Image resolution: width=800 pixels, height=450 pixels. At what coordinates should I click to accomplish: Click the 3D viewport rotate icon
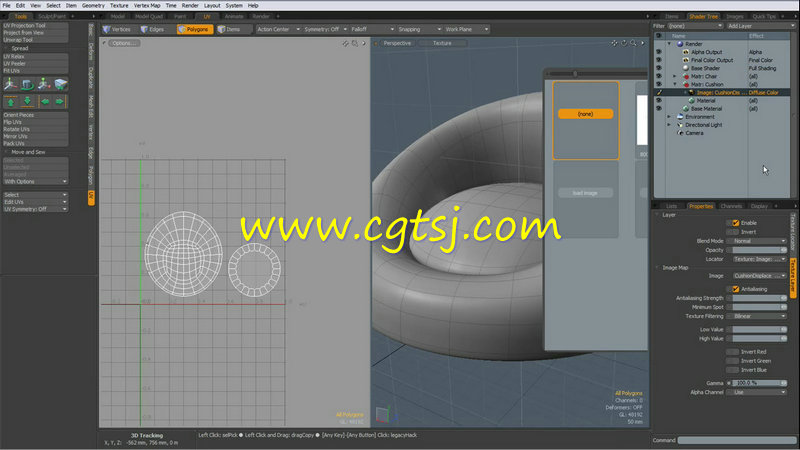tap(624, 43)
